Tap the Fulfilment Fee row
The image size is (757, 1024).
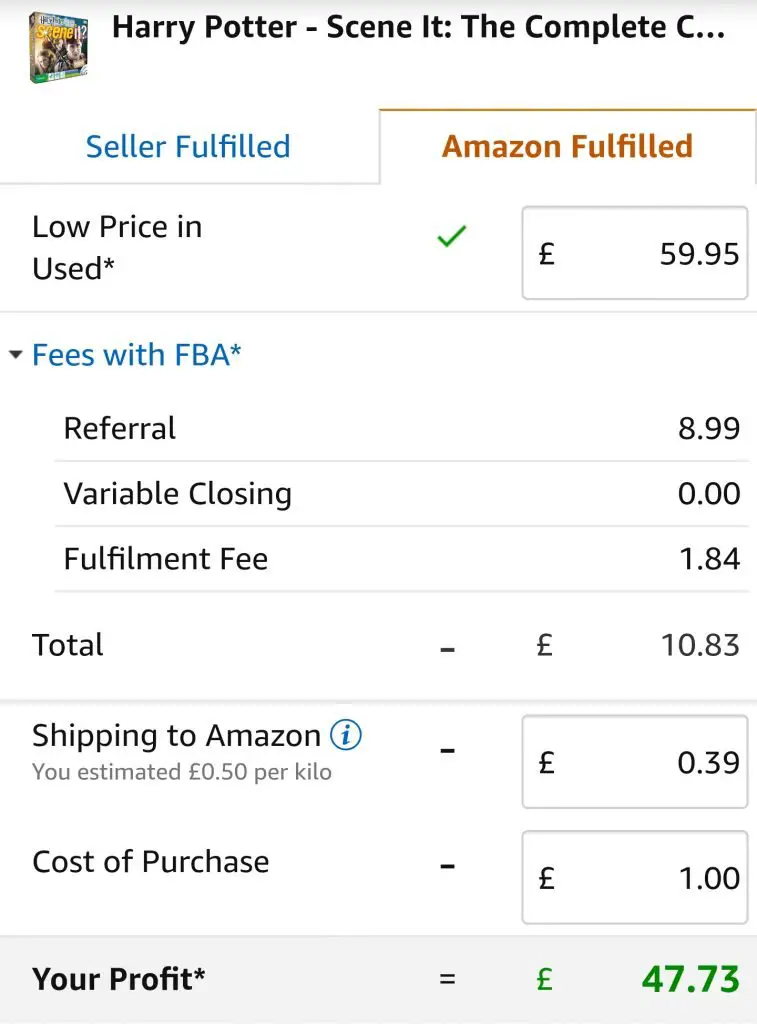(402, 559)
